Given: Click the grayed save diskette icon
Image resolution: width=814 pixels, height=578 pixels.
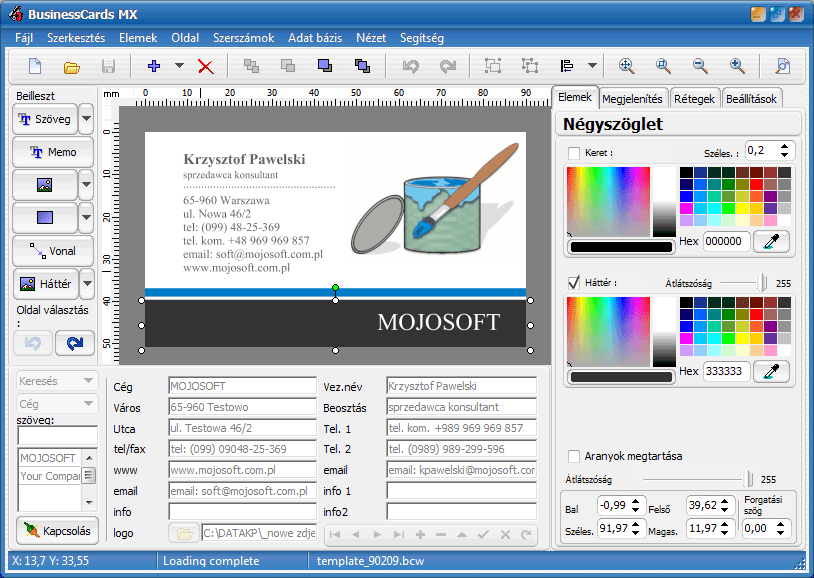Looking at the screenshot, I should coord(108,66).
